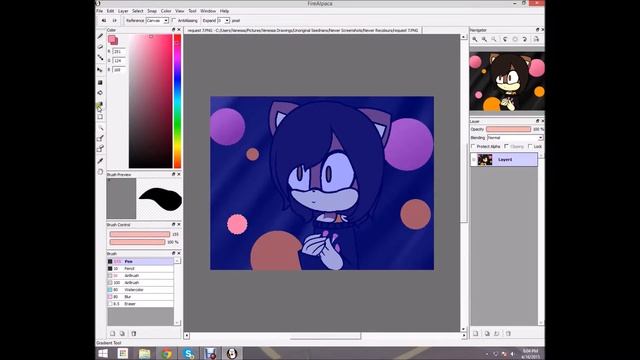Adjust layer Opacity slider
The image size is (640, 360).
coord(509,129)
